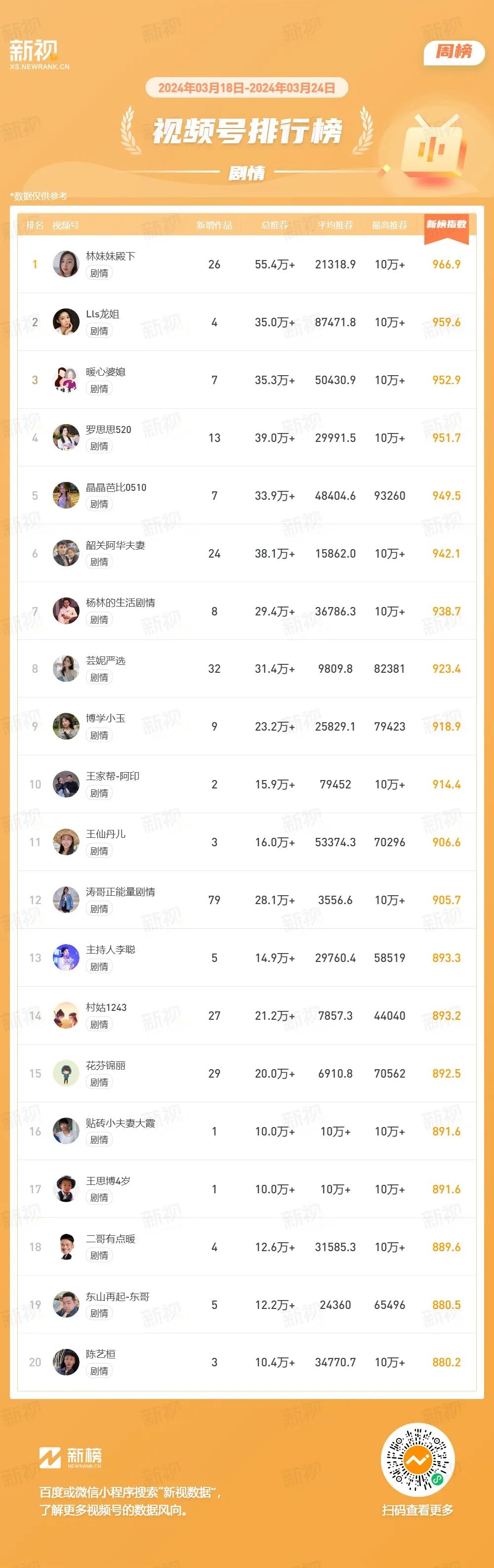Tap the orange TV mascot icon

[x=434, y=145]
